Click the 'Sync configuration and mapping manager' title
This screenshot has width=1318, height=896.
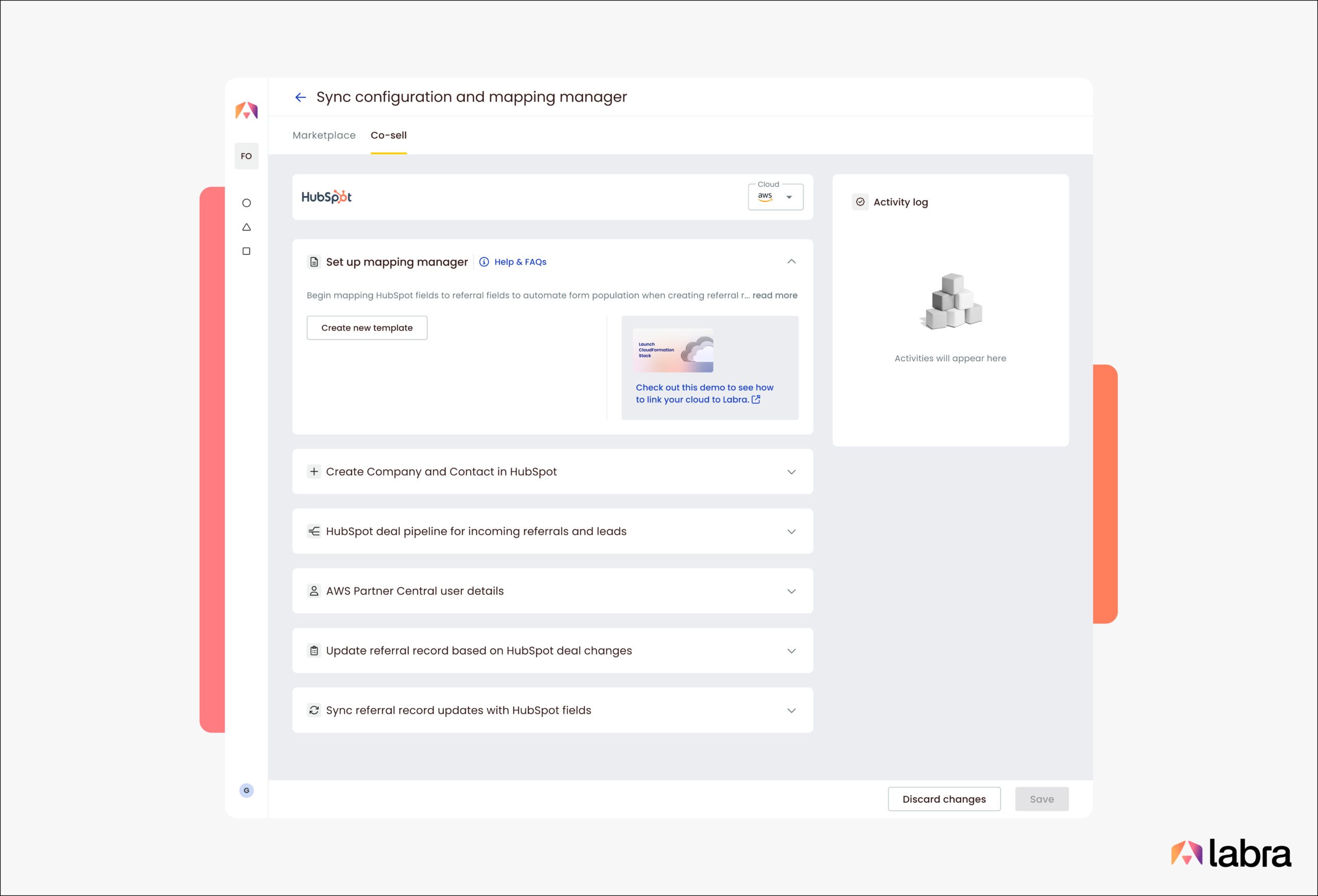[471, 97]
